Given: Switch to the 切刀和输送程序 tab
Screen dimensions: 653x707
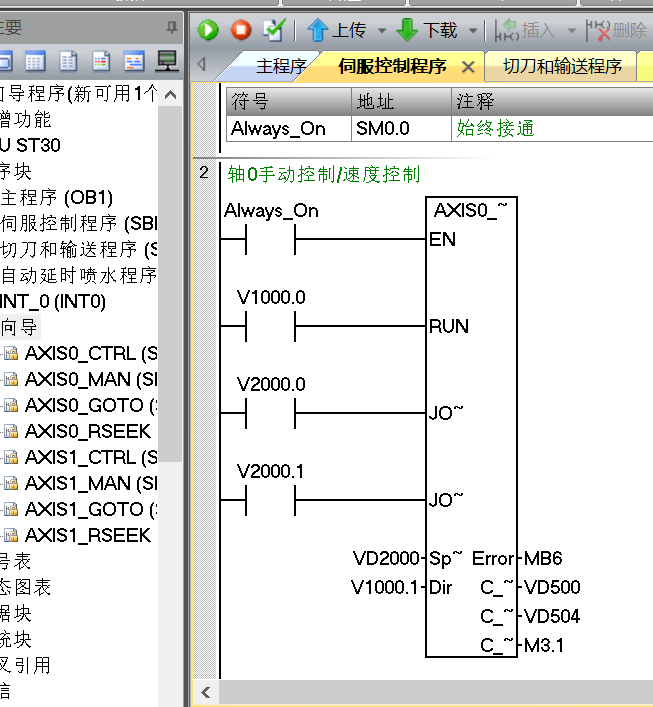Looking at the screenshot, I should 562,67.
